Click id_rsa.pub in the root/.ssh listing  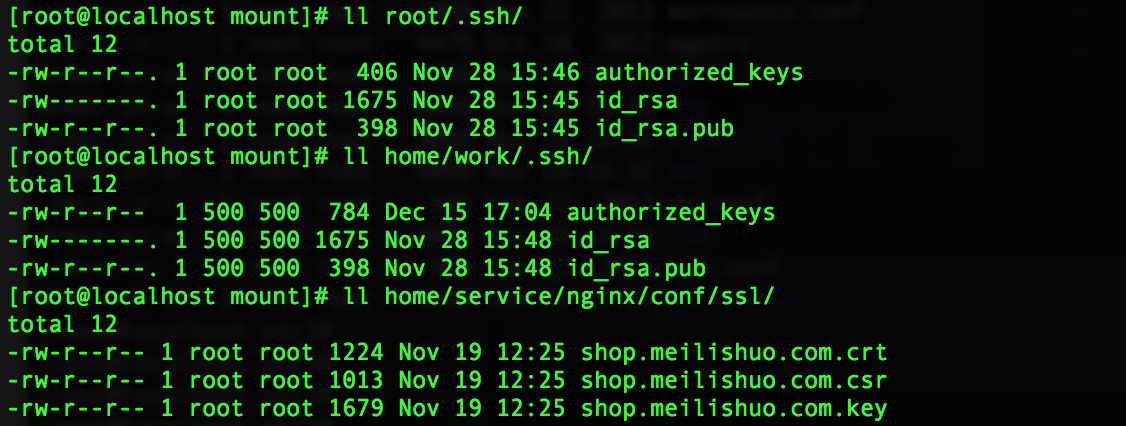[x=664, y=129]
